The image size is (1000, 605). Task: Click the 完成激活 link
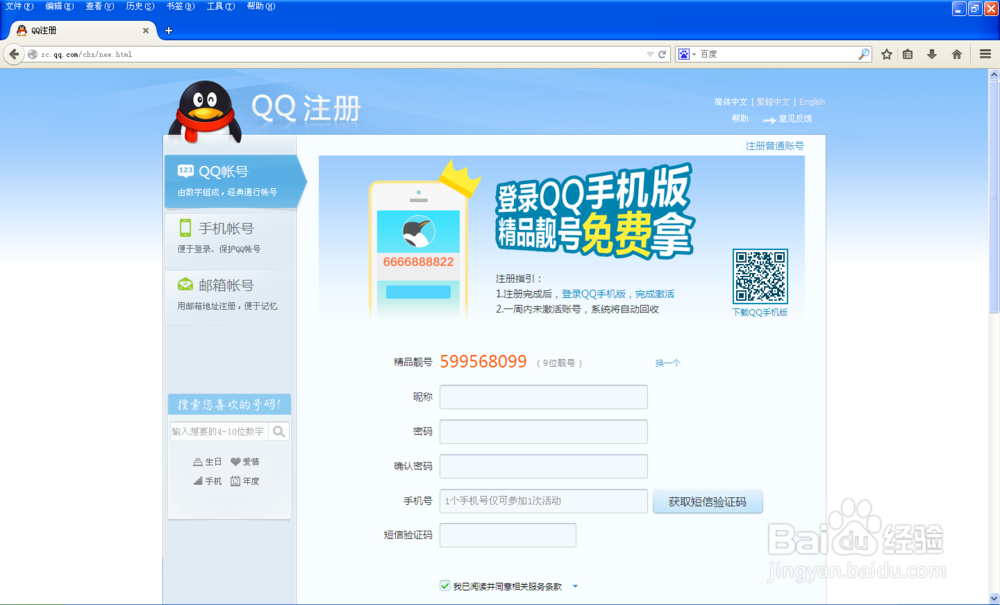point(655,294)
